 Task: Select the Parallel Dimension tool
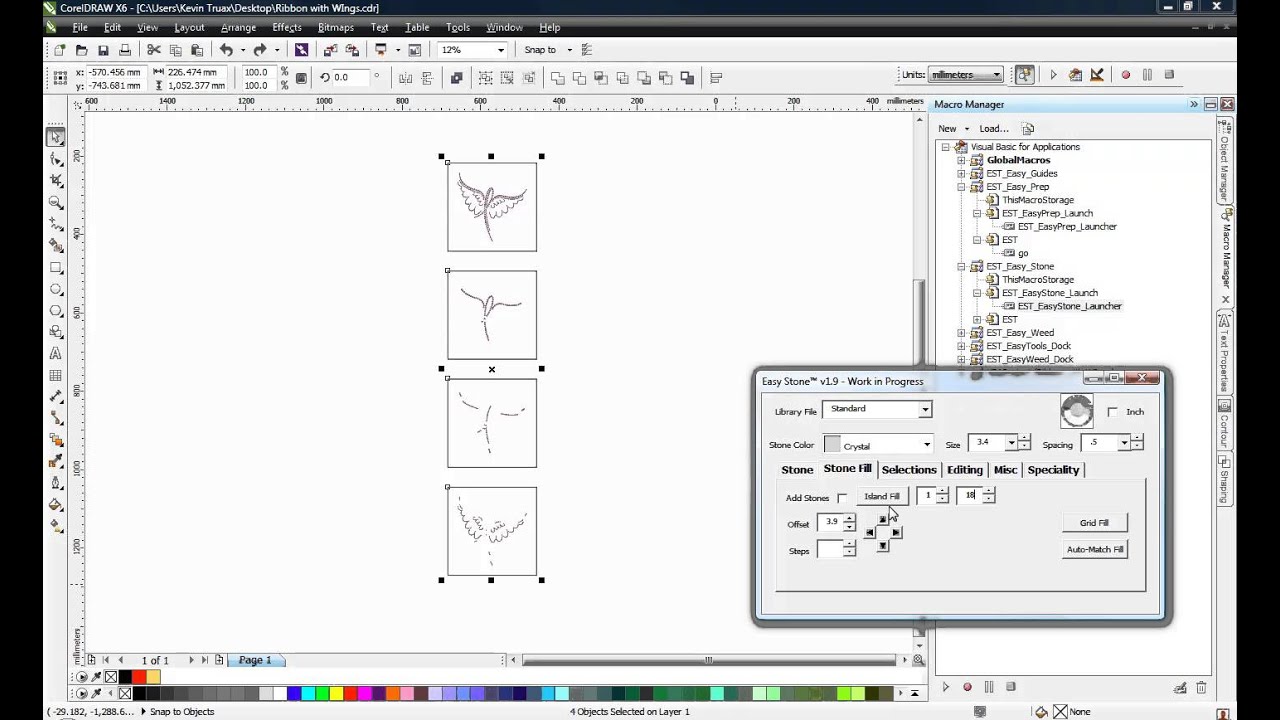(56, 397)
